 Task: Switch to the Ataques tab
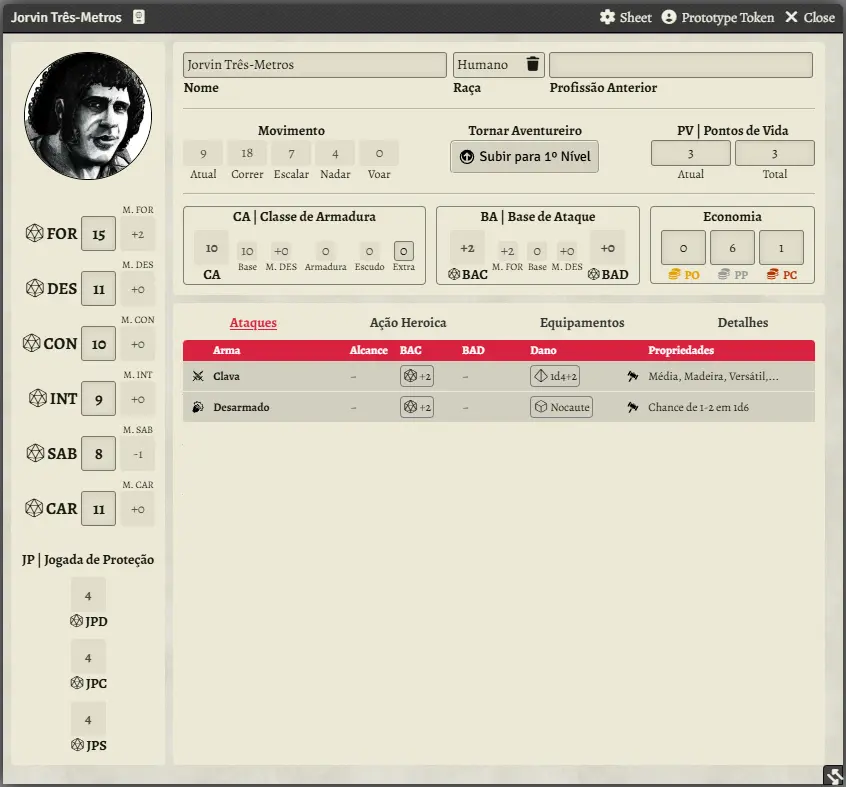(x=253, y=323)
